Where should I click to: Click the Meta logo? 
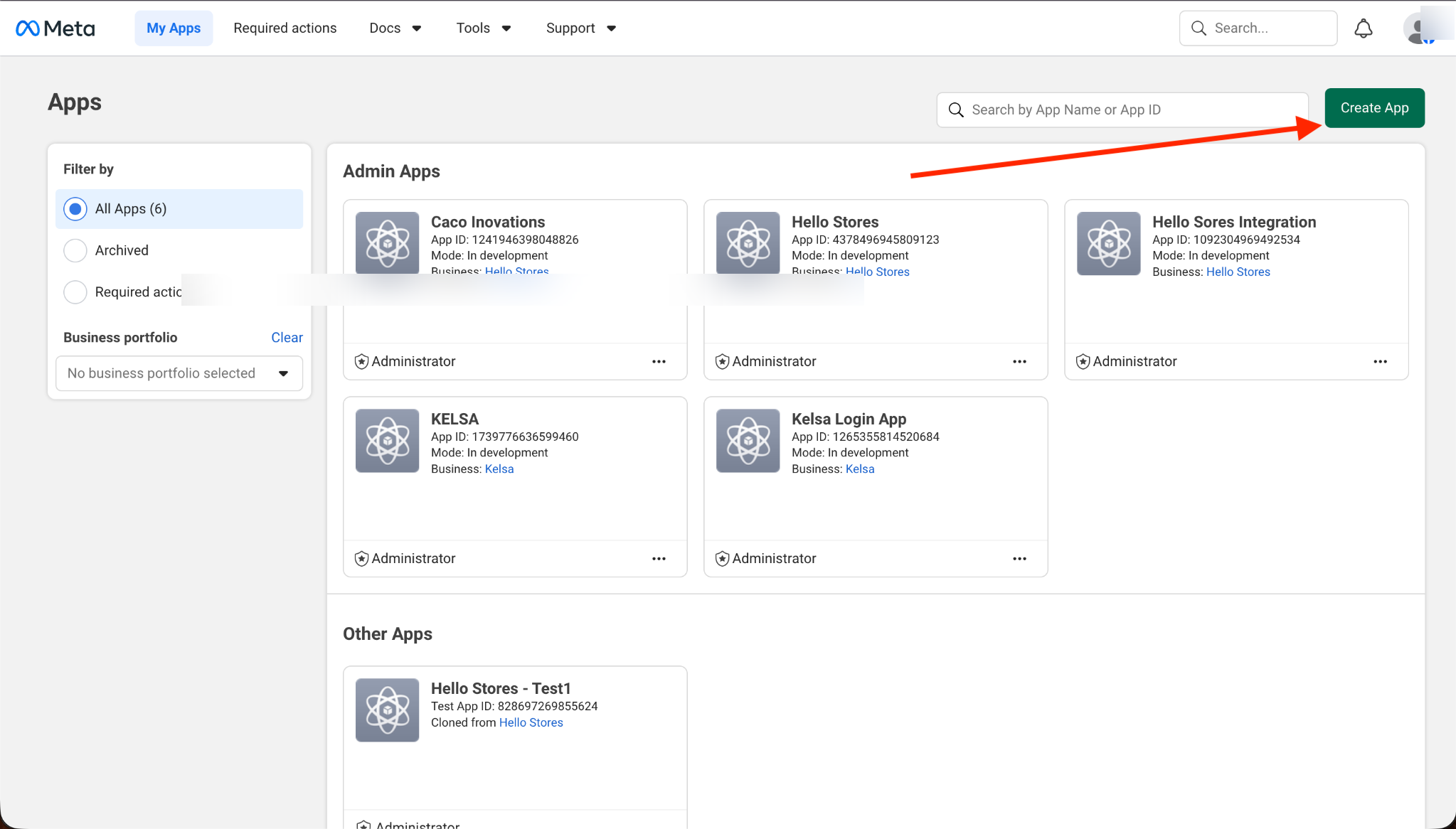tap(55, 28)
